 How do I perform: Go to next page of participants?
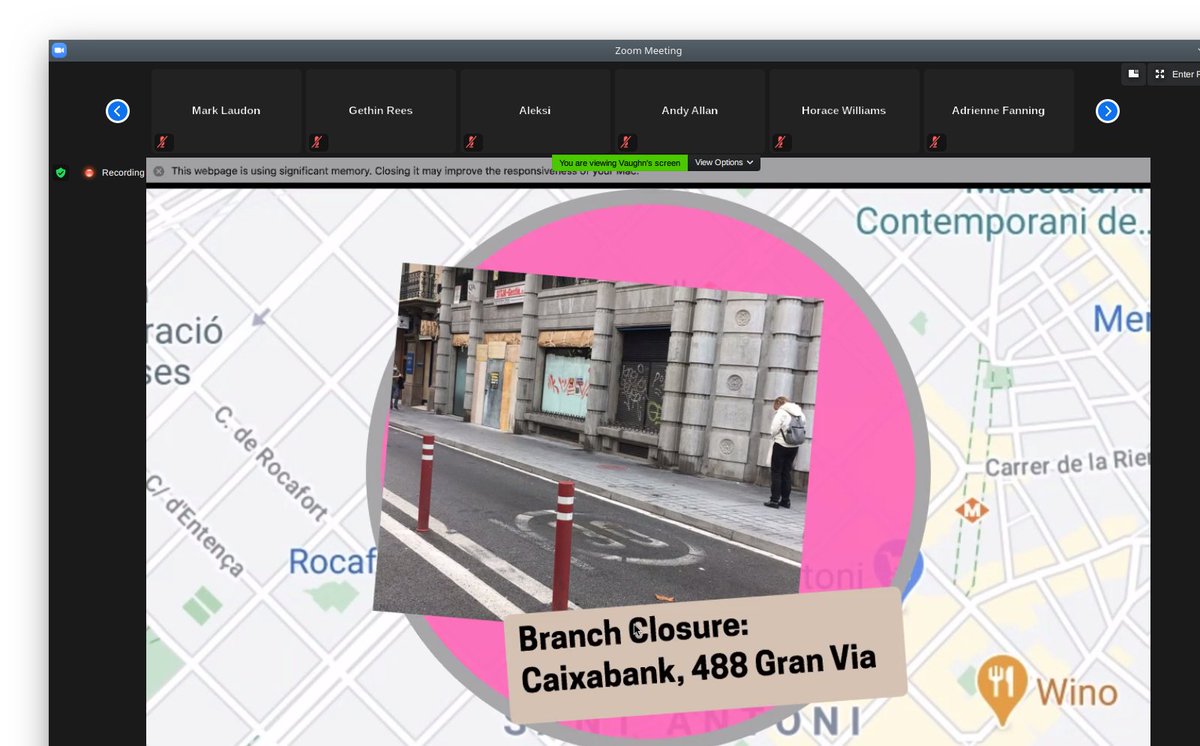point(1107,111)
